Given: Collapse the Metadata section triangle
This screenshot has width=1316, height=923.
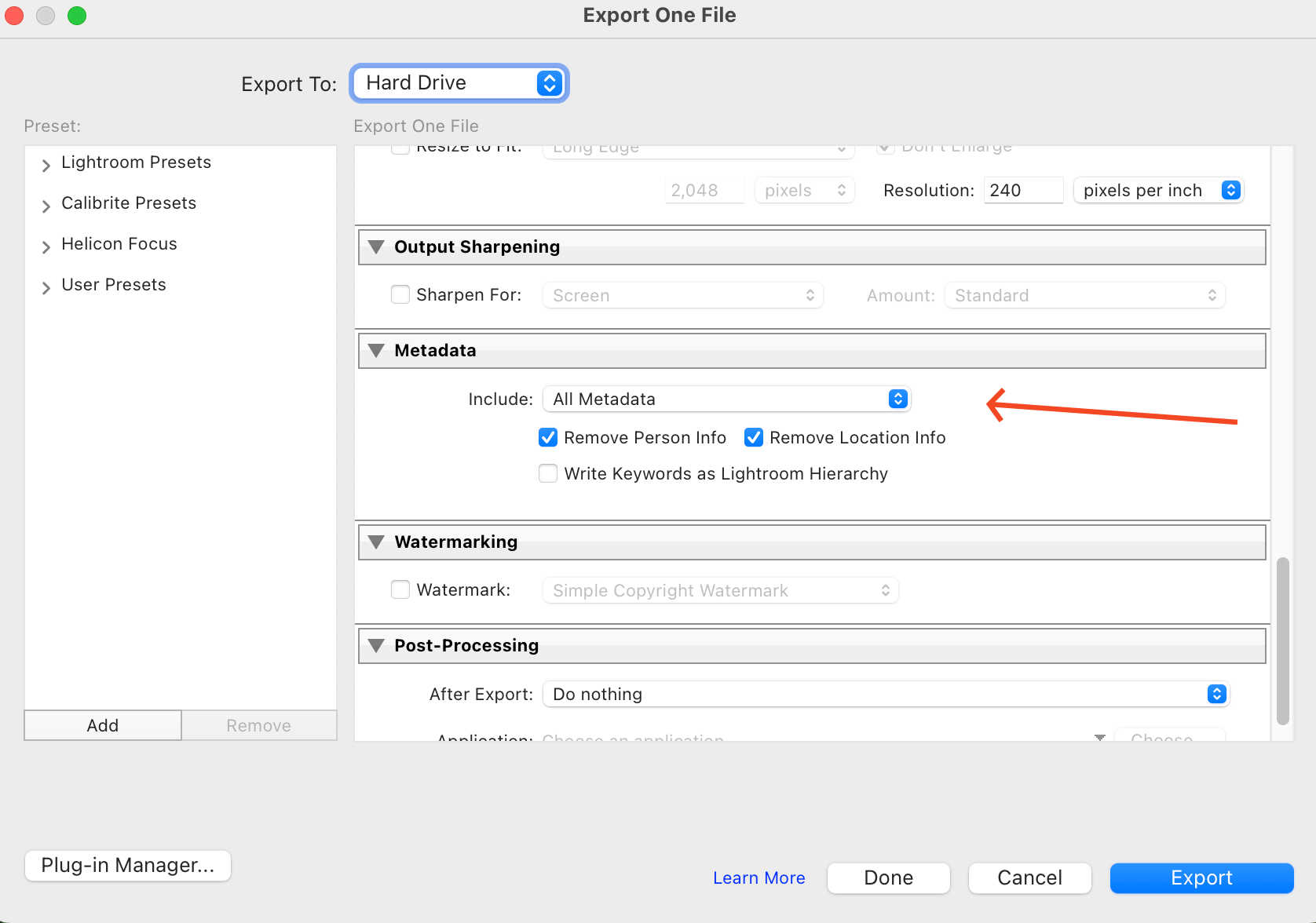Looking at the screenshot, I should point(376,351).
